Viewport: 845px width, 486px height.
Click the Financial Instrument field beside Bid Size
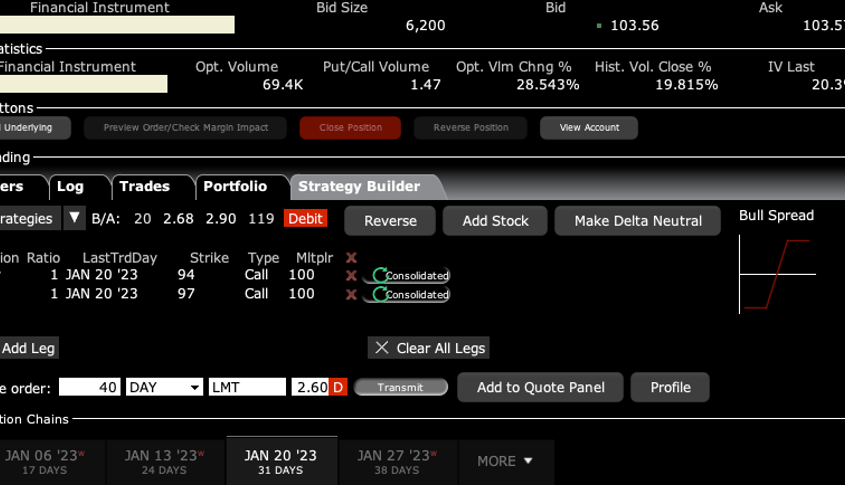click(117, 25)
